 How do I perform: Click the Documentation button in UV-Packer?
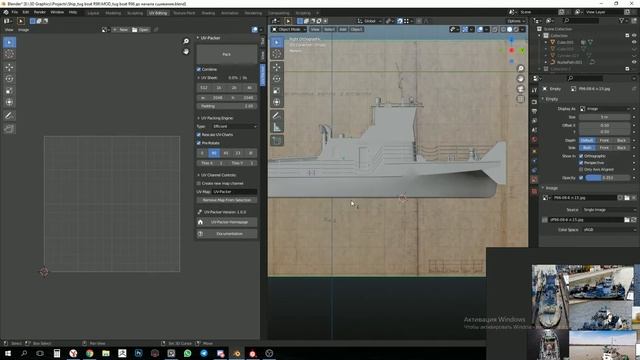(x=227, y=234)
